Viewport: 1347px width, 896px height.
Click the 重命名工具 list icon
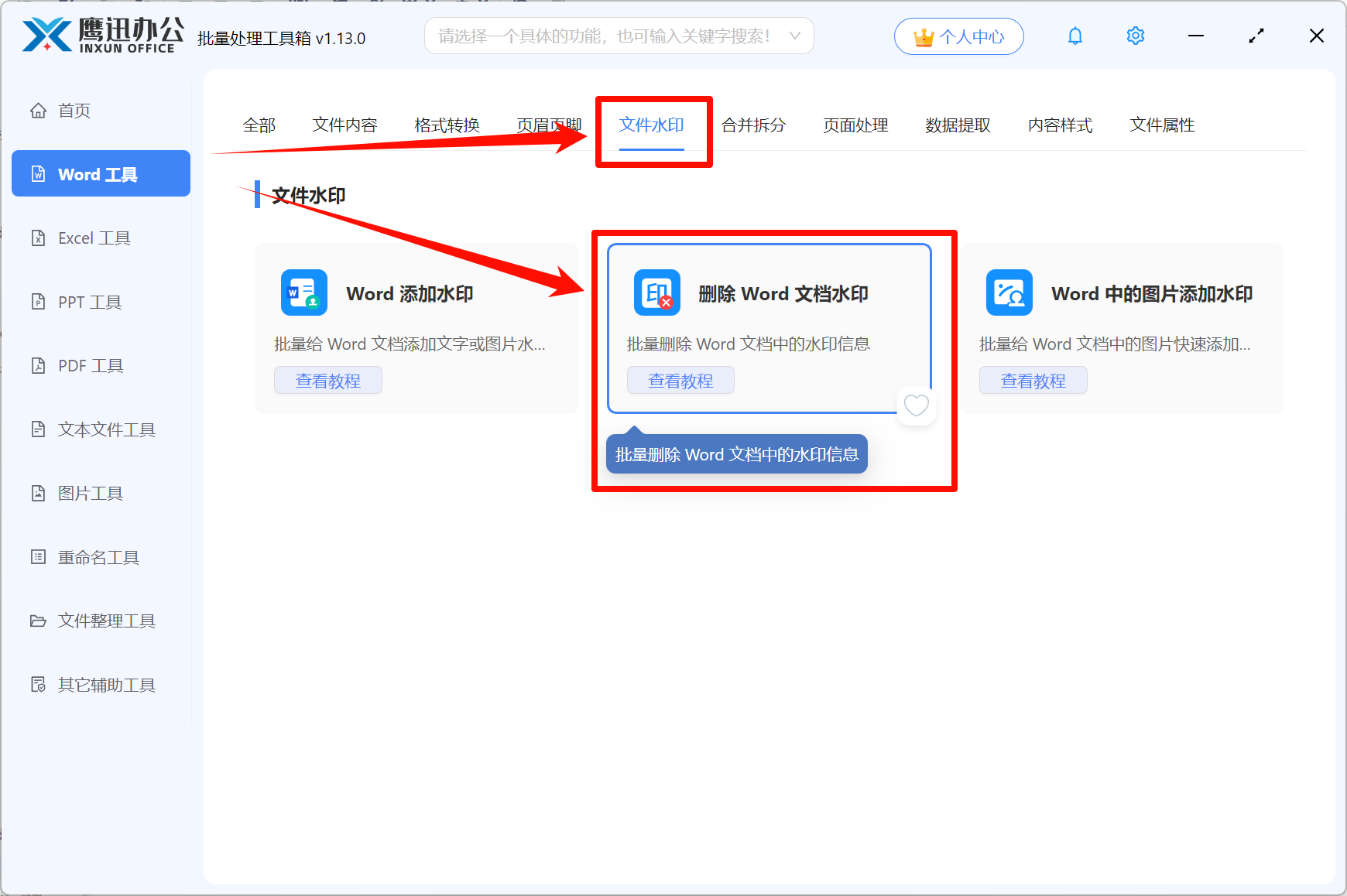tap(38, 557)
